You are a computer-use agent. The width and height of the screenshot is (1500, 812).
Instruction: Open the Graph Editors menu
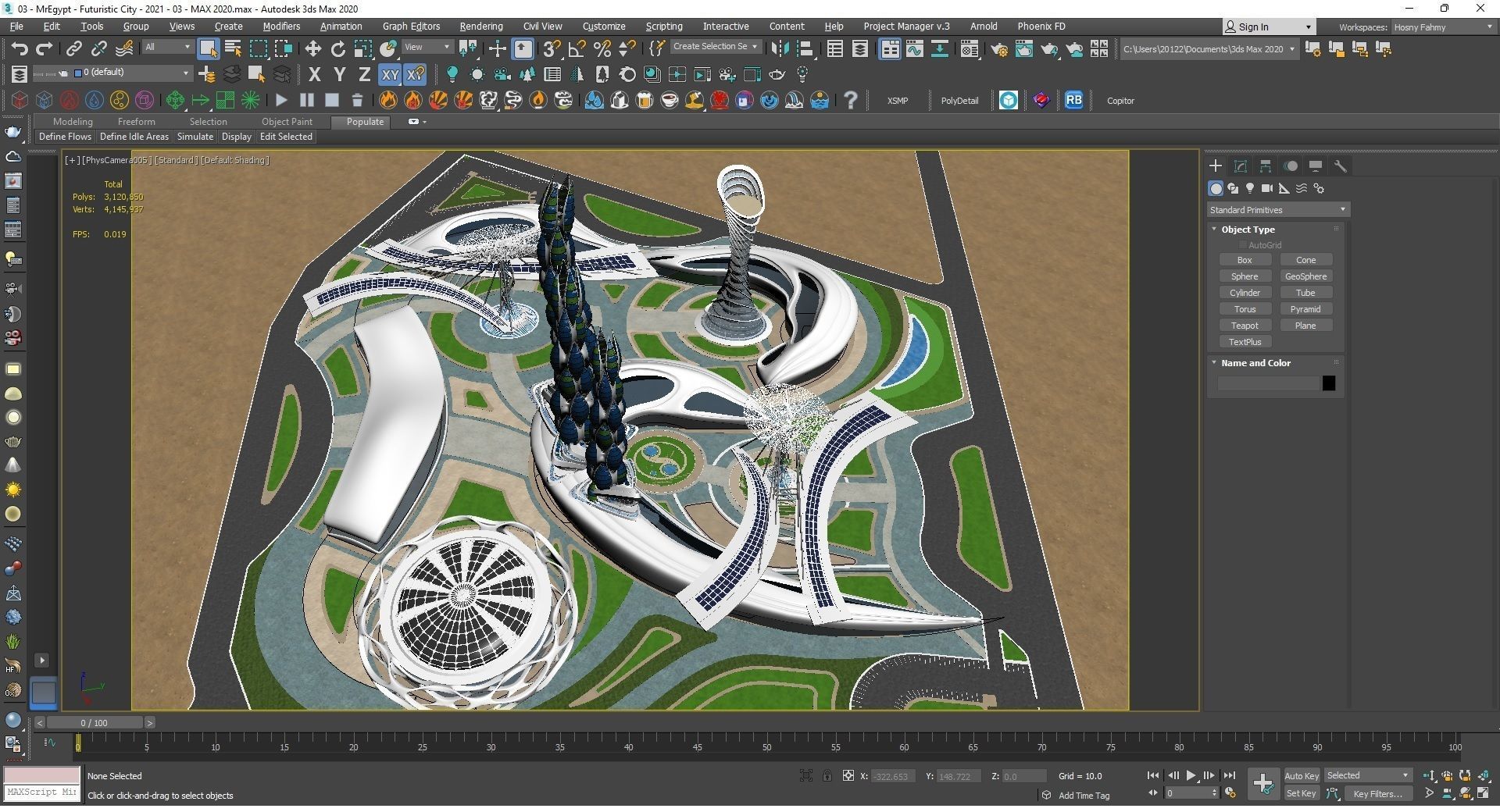pyautogui.click(x=411, y=27)
